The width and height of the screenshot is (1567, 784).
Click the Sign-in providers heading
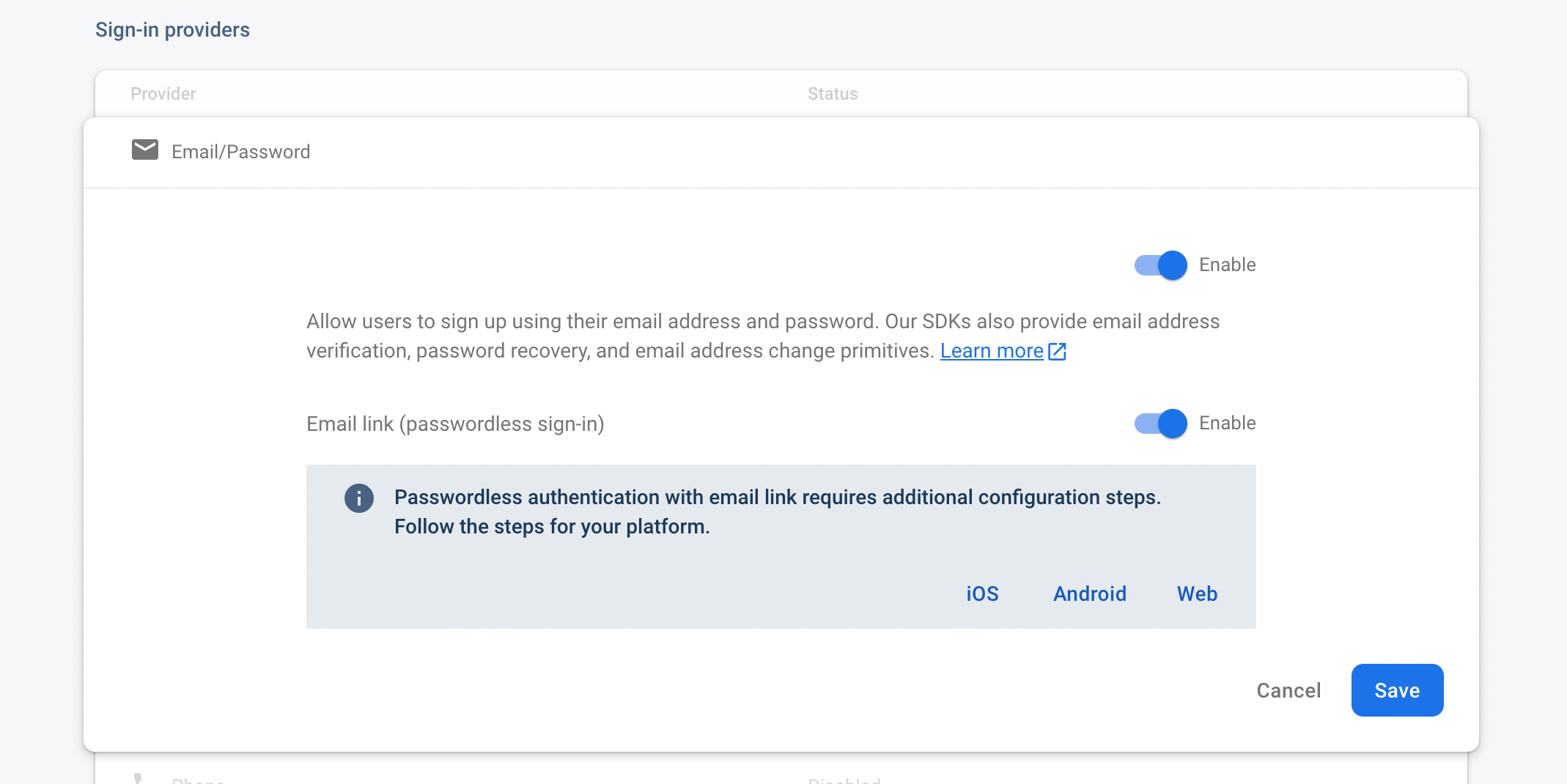pos(172,30)
